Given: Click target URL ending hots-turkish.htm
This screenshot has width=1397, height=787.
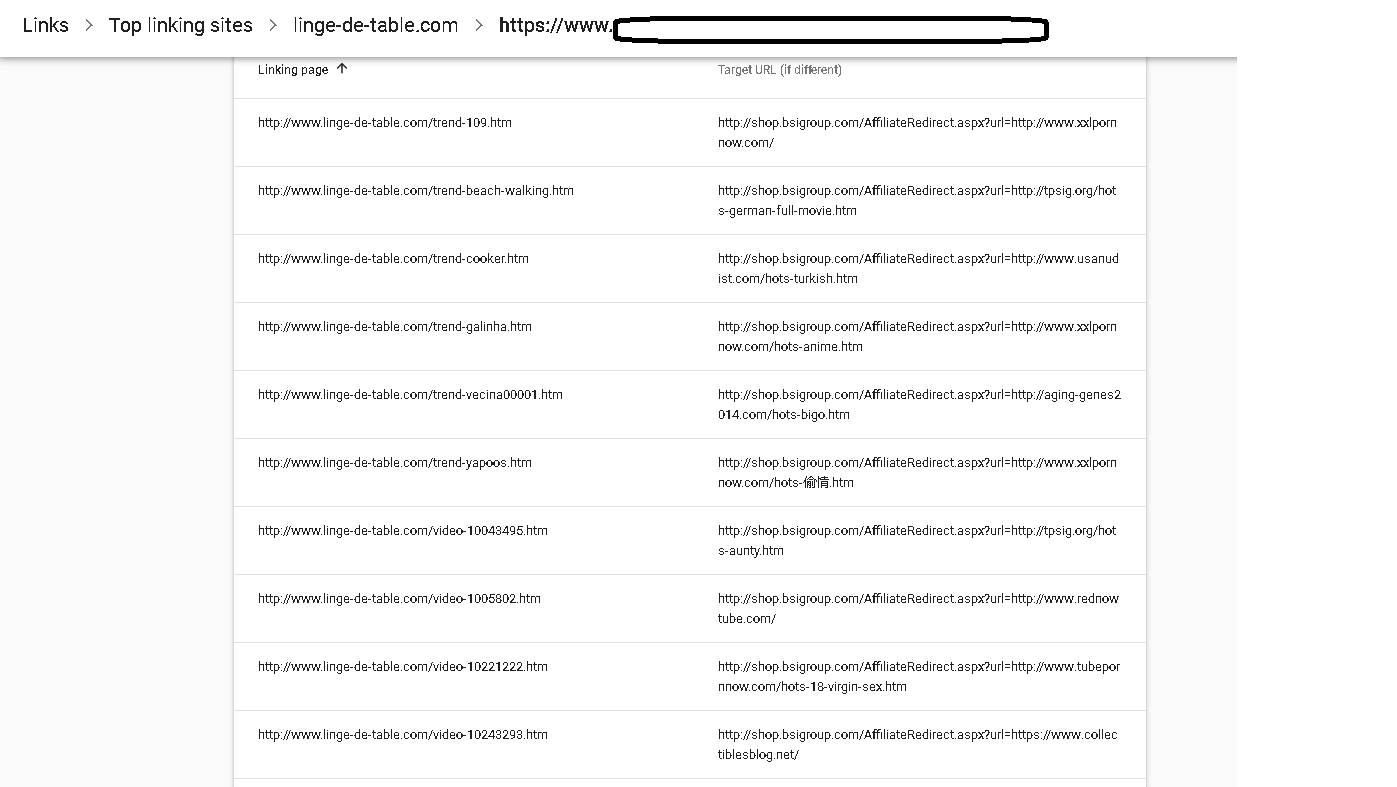Looking at the screenshot, I should click(x=918, y=269).
